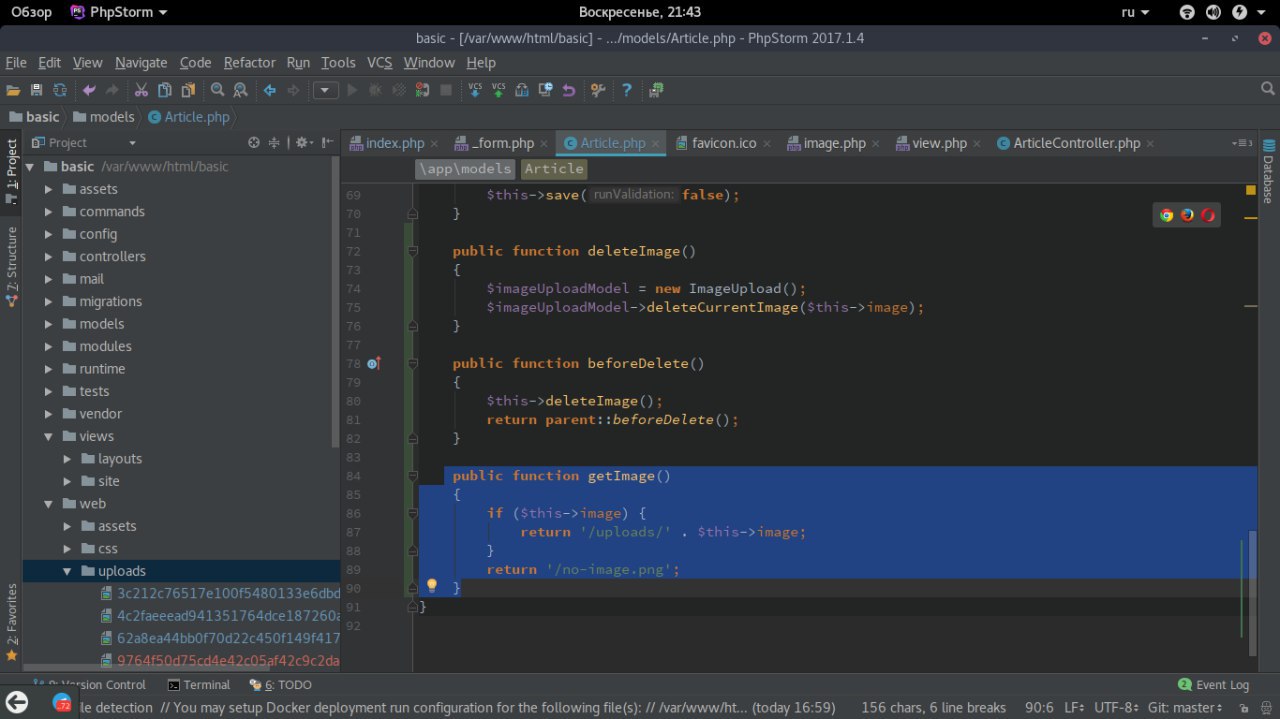Click the Cut scissors icon

click(x=141, y=90)
